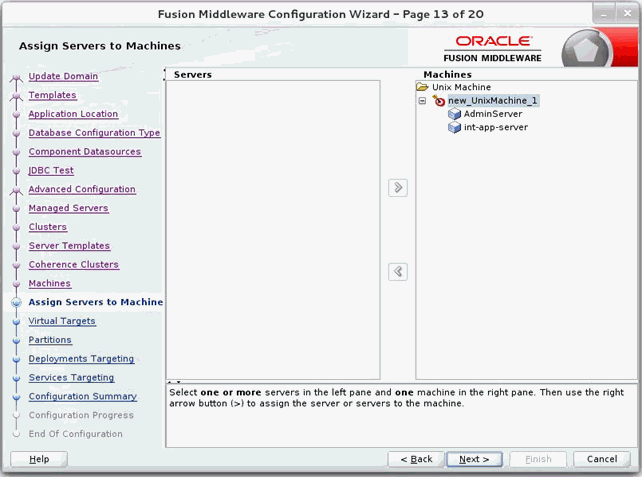Go to Deployments Targeting step
The height and width of the screenshot is (477, 642).
(81, 359)
